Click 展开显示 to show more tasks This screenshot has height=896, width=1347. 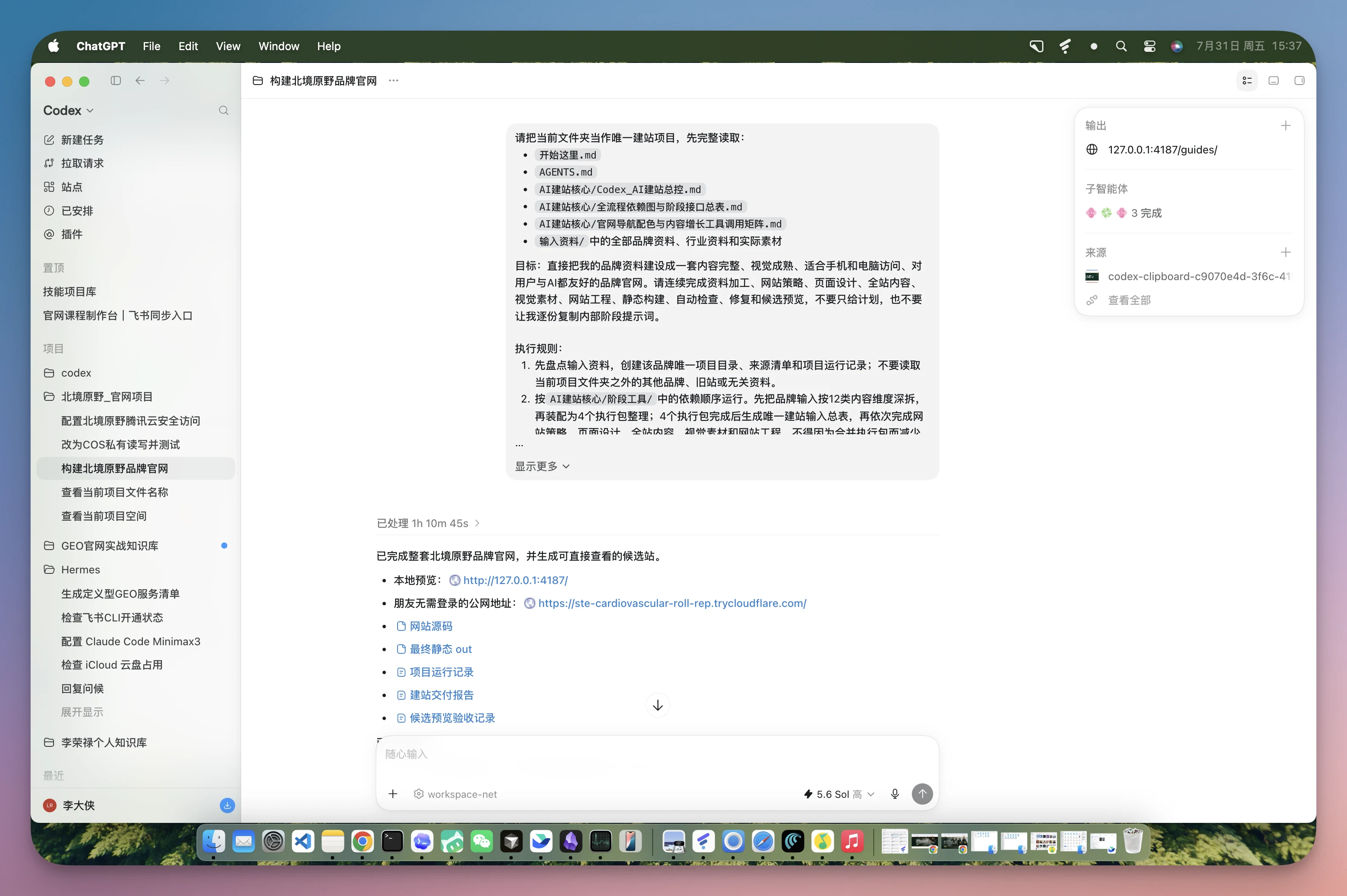click(x=82, y=712)
